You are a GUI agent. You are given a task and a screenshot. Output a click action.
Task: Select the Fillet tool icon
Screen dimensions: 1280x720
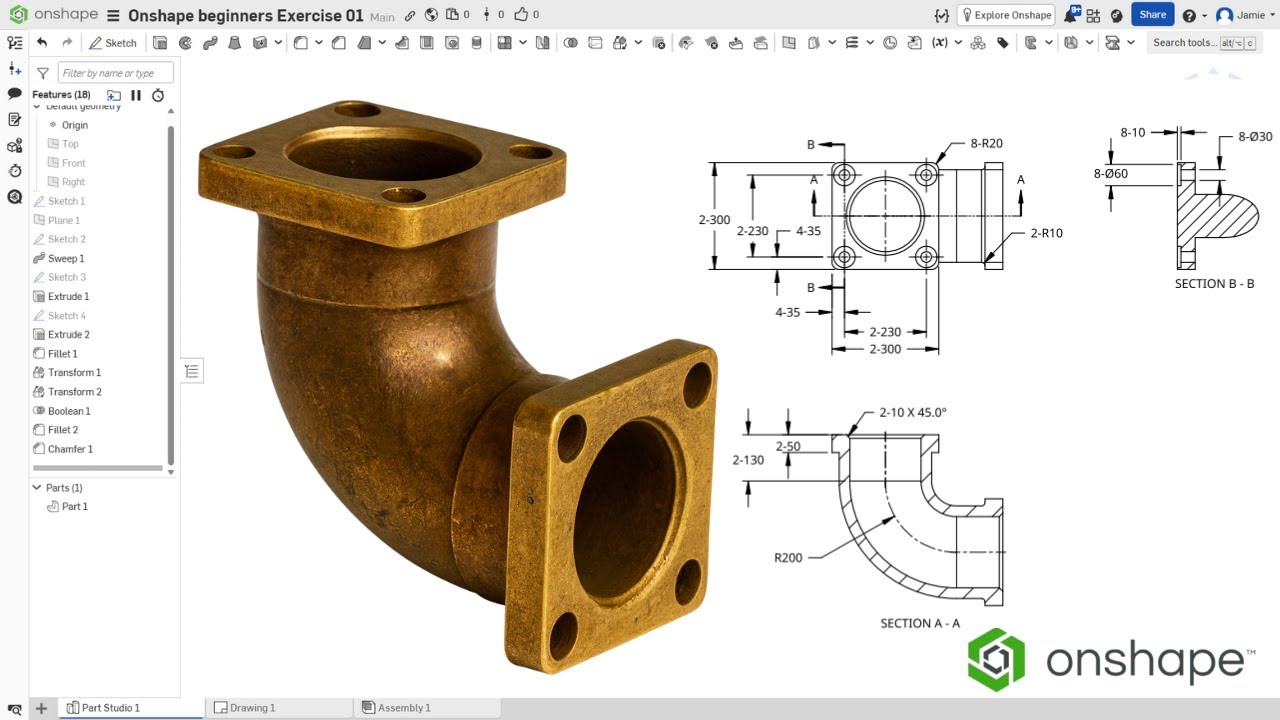[x=300, y=43]
